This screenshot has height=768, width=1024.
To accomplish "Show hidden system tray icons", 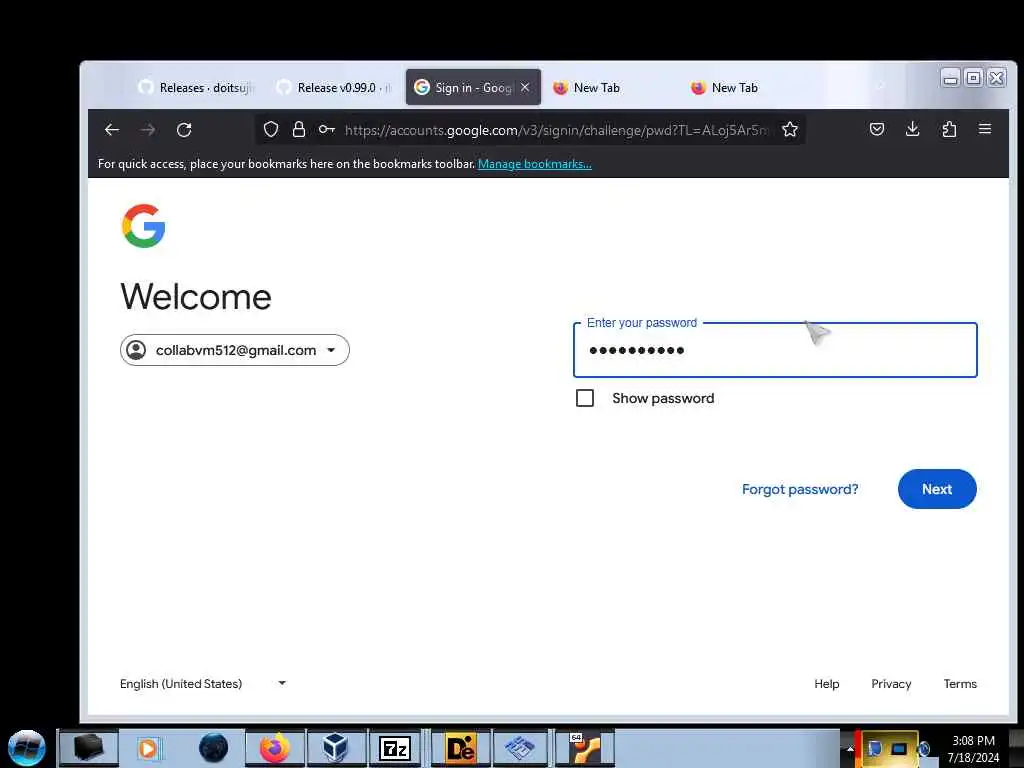I will point(850,749).
